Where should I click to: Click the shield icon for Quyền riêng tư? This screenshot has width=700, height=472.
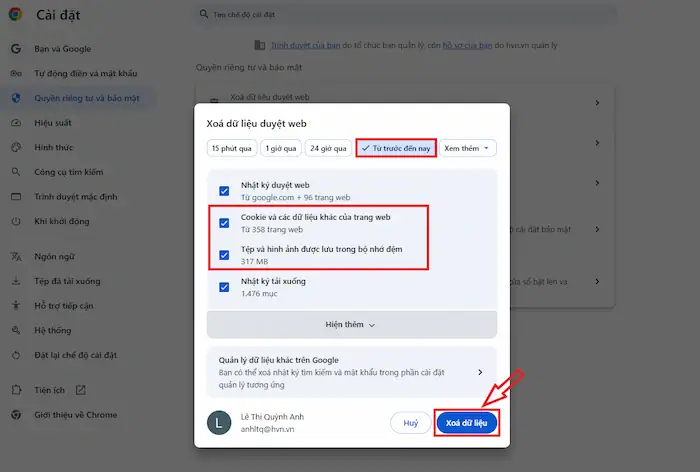coord(16,98)
